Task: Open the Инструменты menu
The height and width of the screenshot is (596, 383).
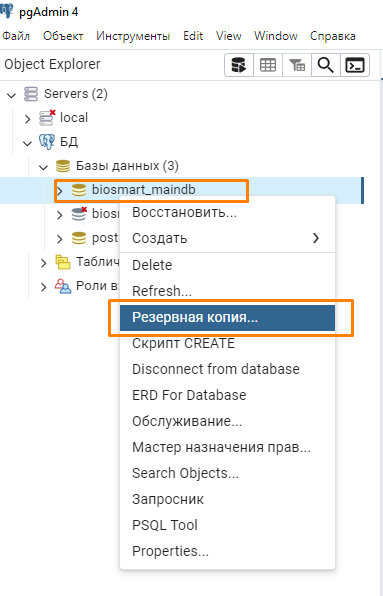Action: coord(133,36)
